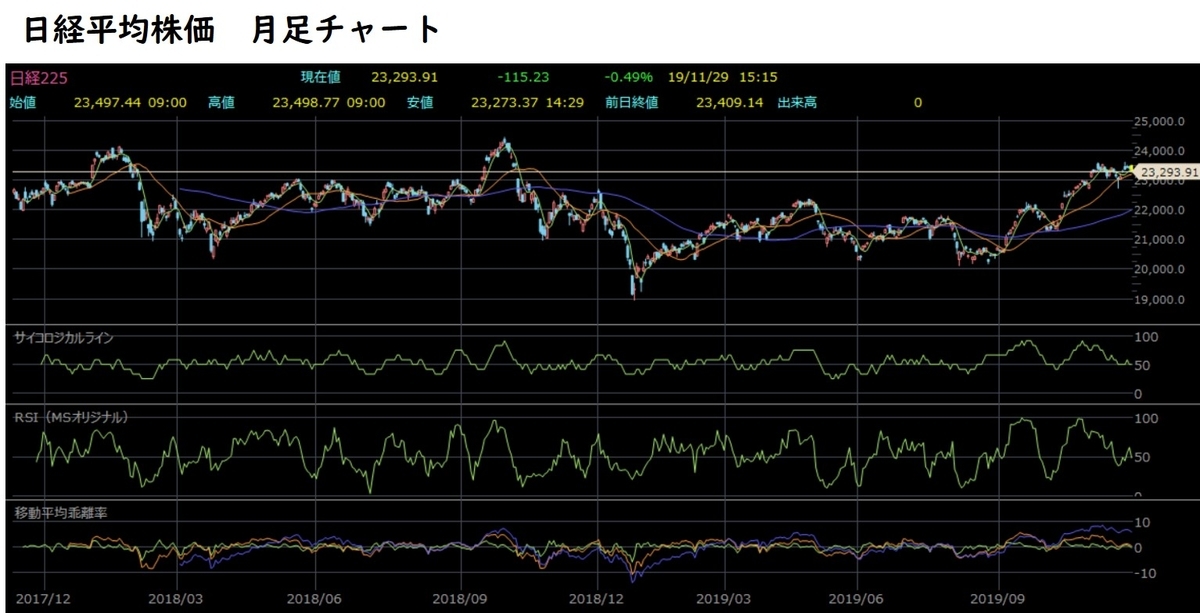Select the current value 23,293.91 in header
This screenshot has height=613, width=1200.
[x=405, y=77]
